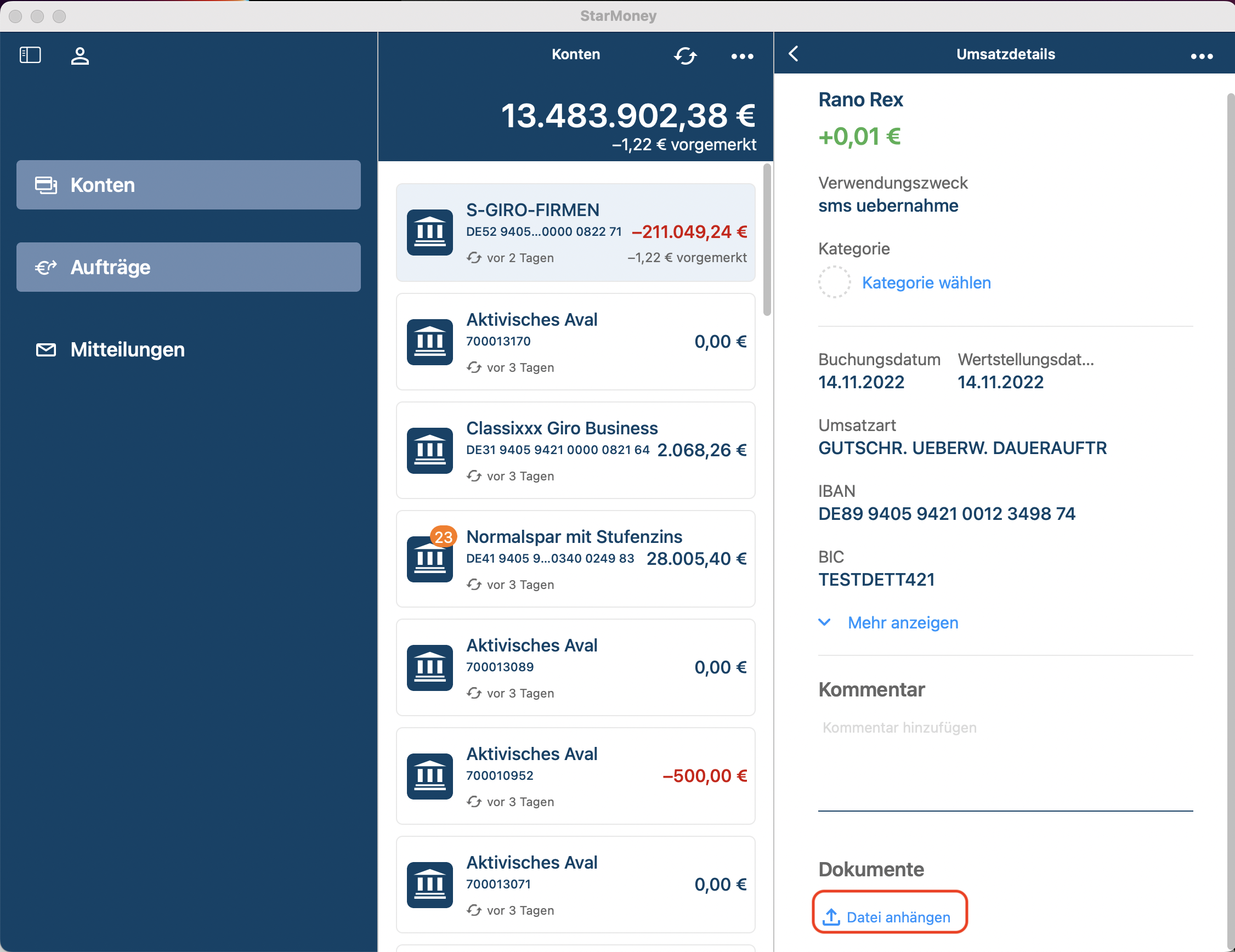Click the 23 notification badge on Normalspar
Image resolution: width=1235 pixels, height=952 pixels.
pos(443,536)
